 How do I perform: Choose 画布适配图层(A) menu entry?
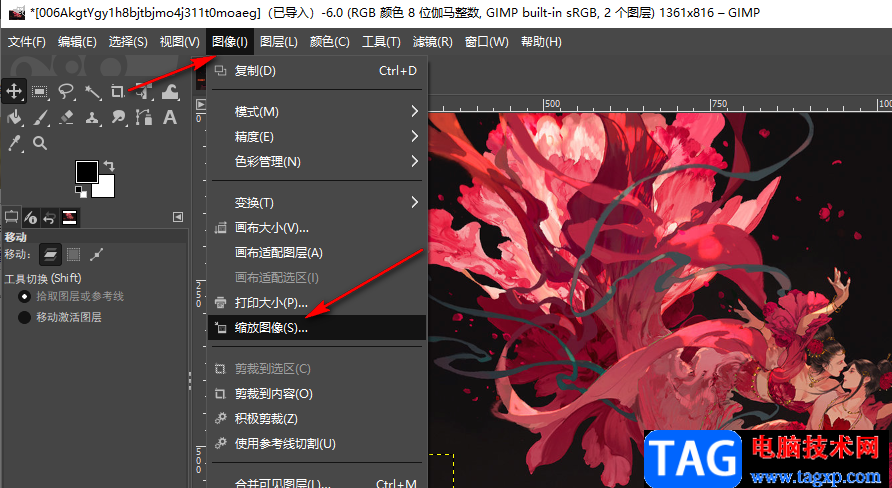pyautogui.click(x=317, y=253)
